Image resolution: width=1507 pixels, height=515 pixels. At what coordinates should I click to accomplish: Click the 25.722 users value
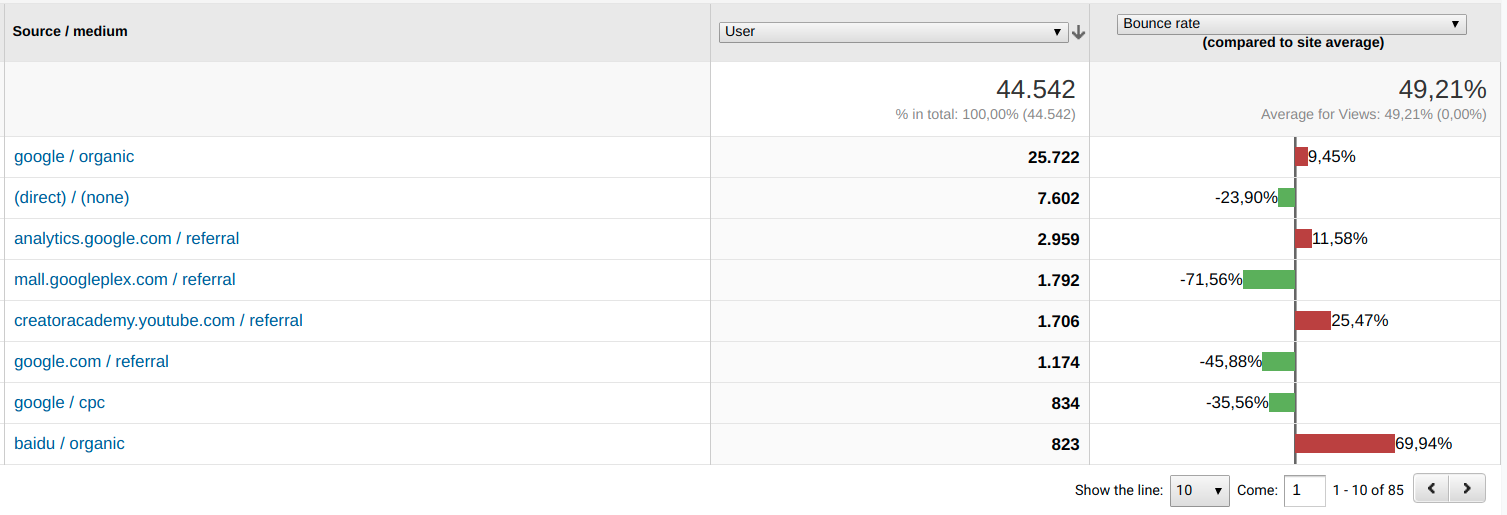click(1053, 158)
